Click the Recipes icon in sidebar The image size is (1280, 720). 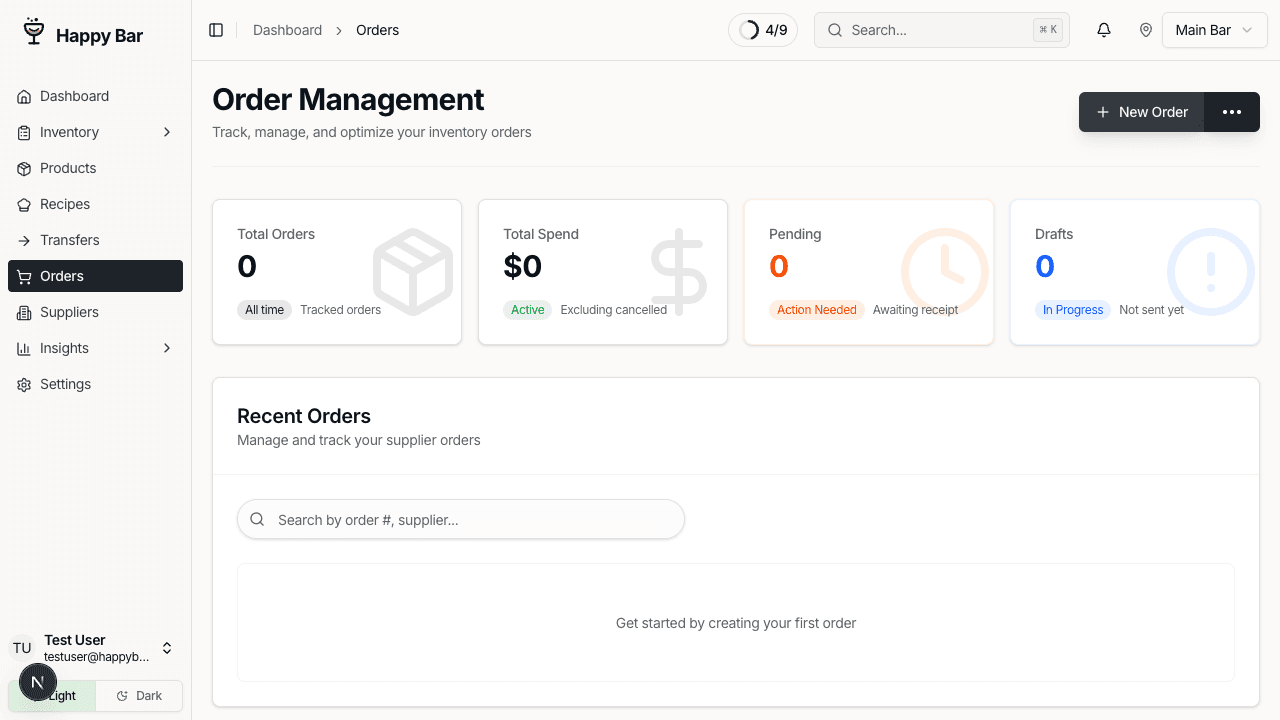[x=23, y=204]
